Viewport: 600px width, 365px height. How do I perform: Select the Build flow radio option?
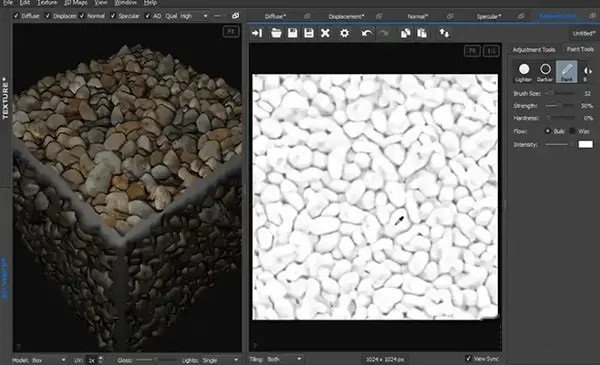click(x=548, y=131)
